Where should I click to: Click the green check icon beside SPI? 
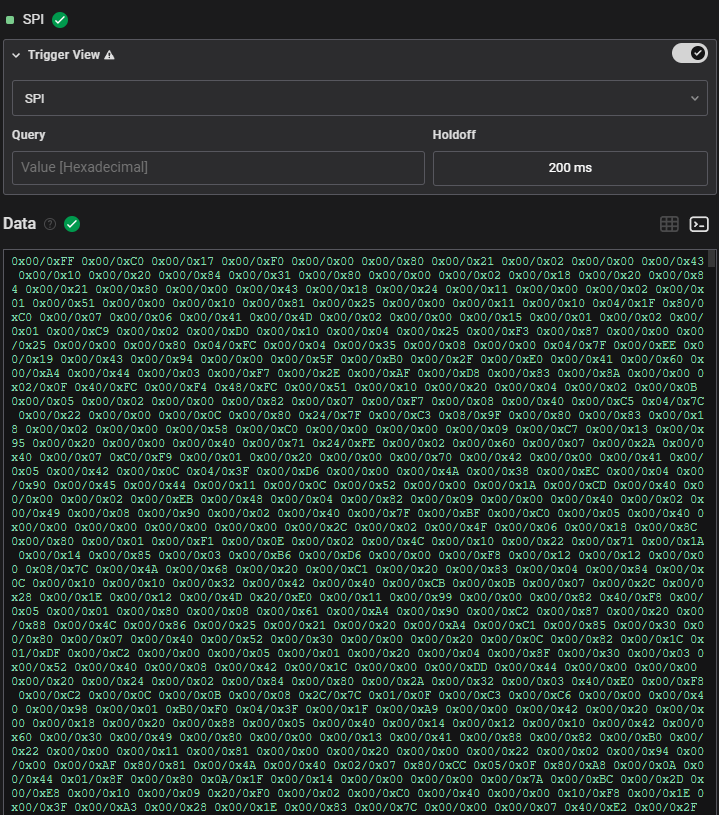point(60,19)
